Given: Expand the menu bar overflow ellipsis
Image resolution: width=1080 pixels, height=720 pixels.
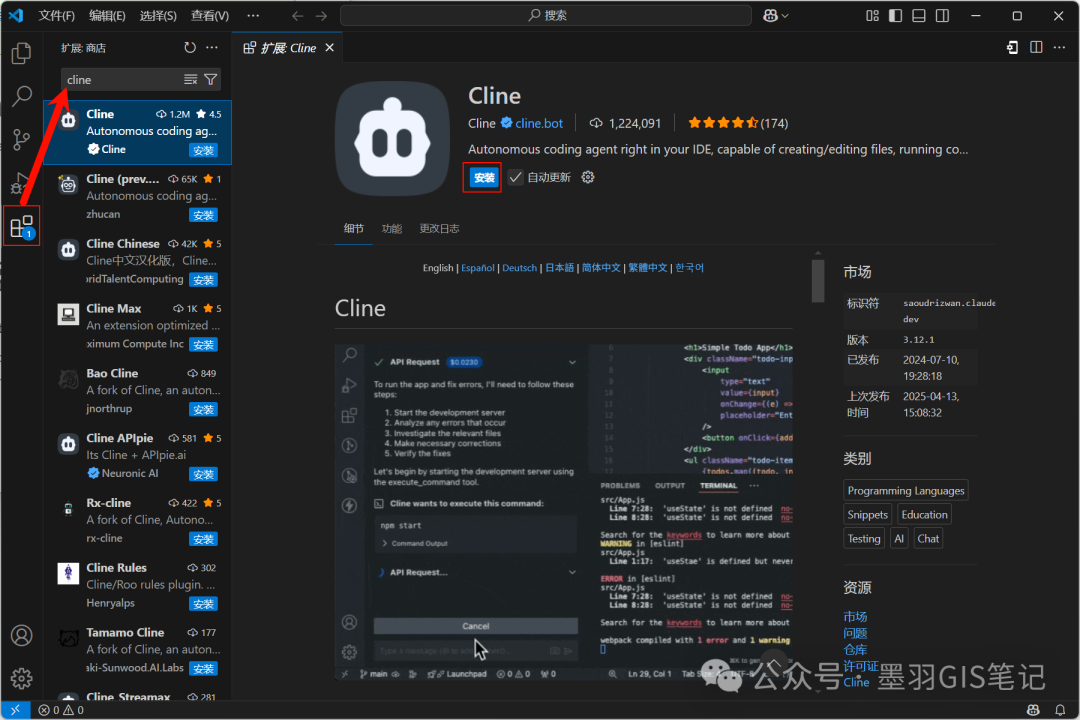Looking at the screenshot, I should click(x=253, y=15).
